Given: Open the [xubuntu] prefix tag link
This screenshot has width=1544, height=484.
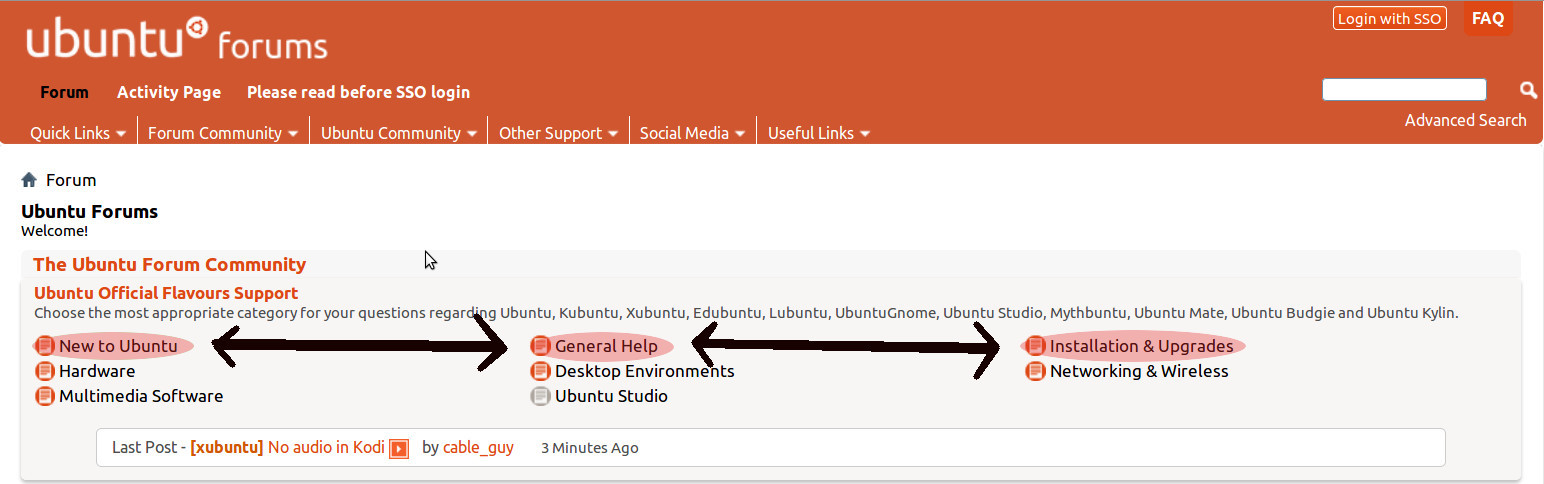Looking at the screenshot, I should click(227, 447).
